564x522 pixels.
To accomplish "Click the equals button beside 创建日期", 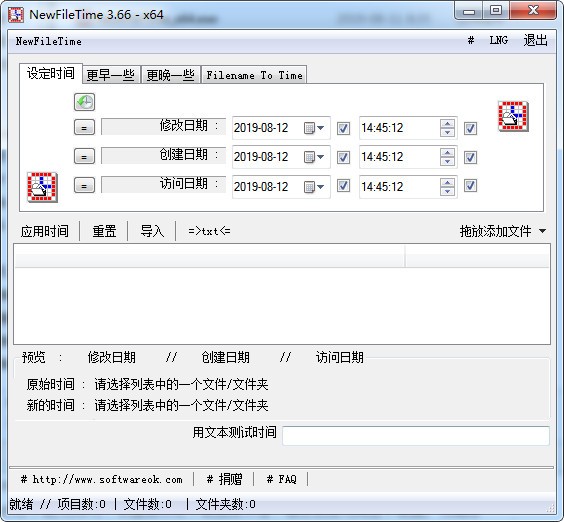I will (84, 156).
